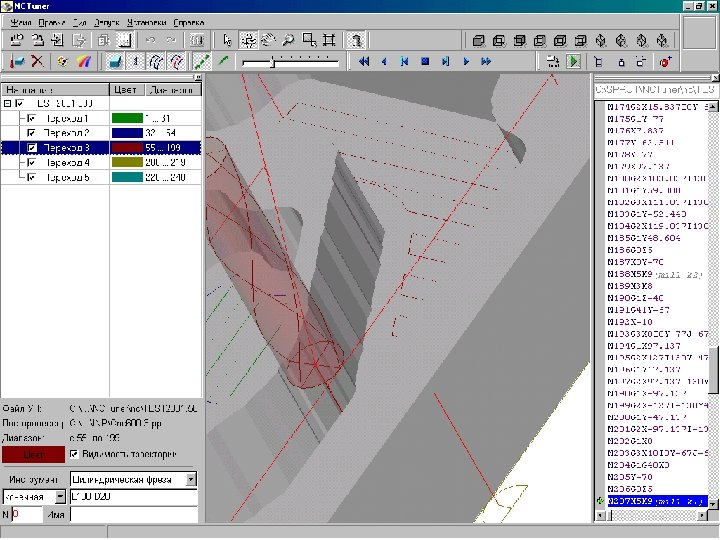Click the green color swatch of Переход 1
This screenshot has width=720, height=540.
126,119
